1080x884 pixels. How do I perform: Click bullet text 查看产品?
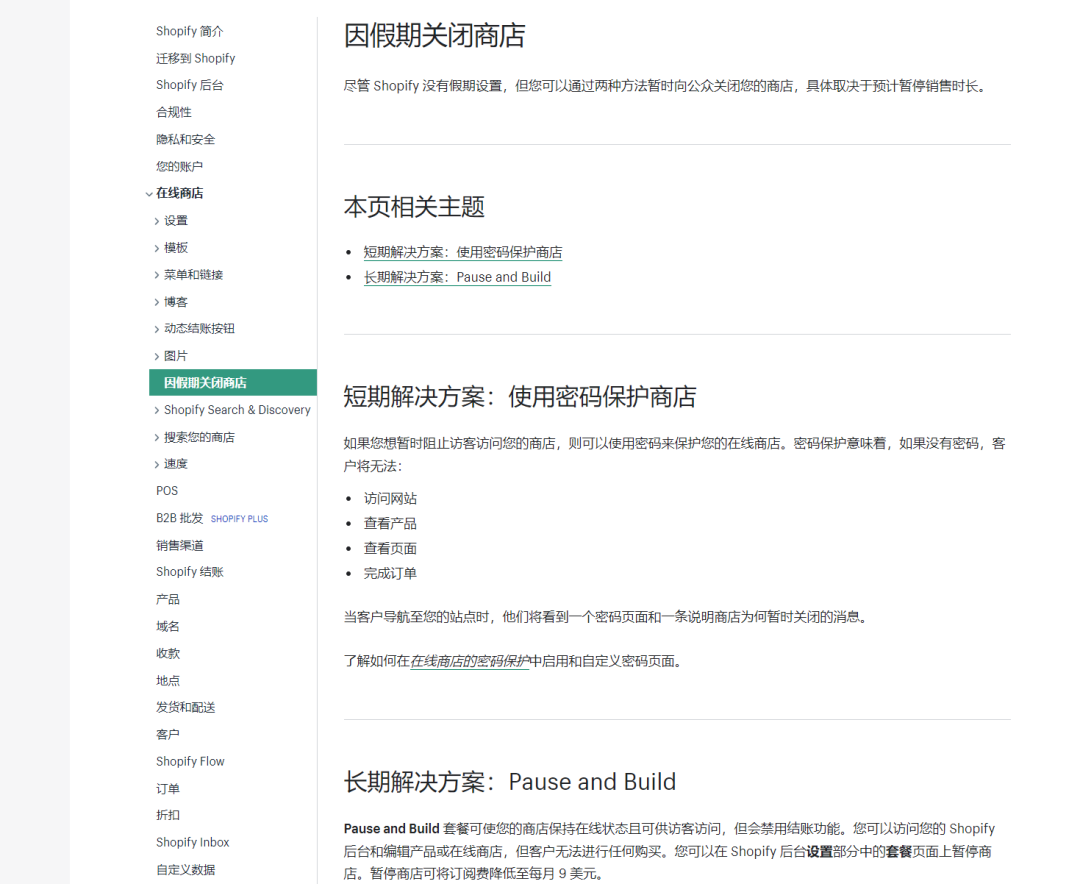(x=390, y=524)
